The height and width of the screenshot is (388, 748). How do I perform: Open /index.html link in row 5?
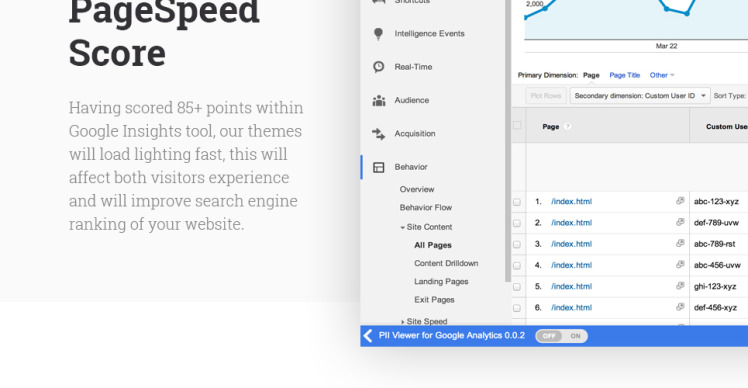click(x=571, y=286)
